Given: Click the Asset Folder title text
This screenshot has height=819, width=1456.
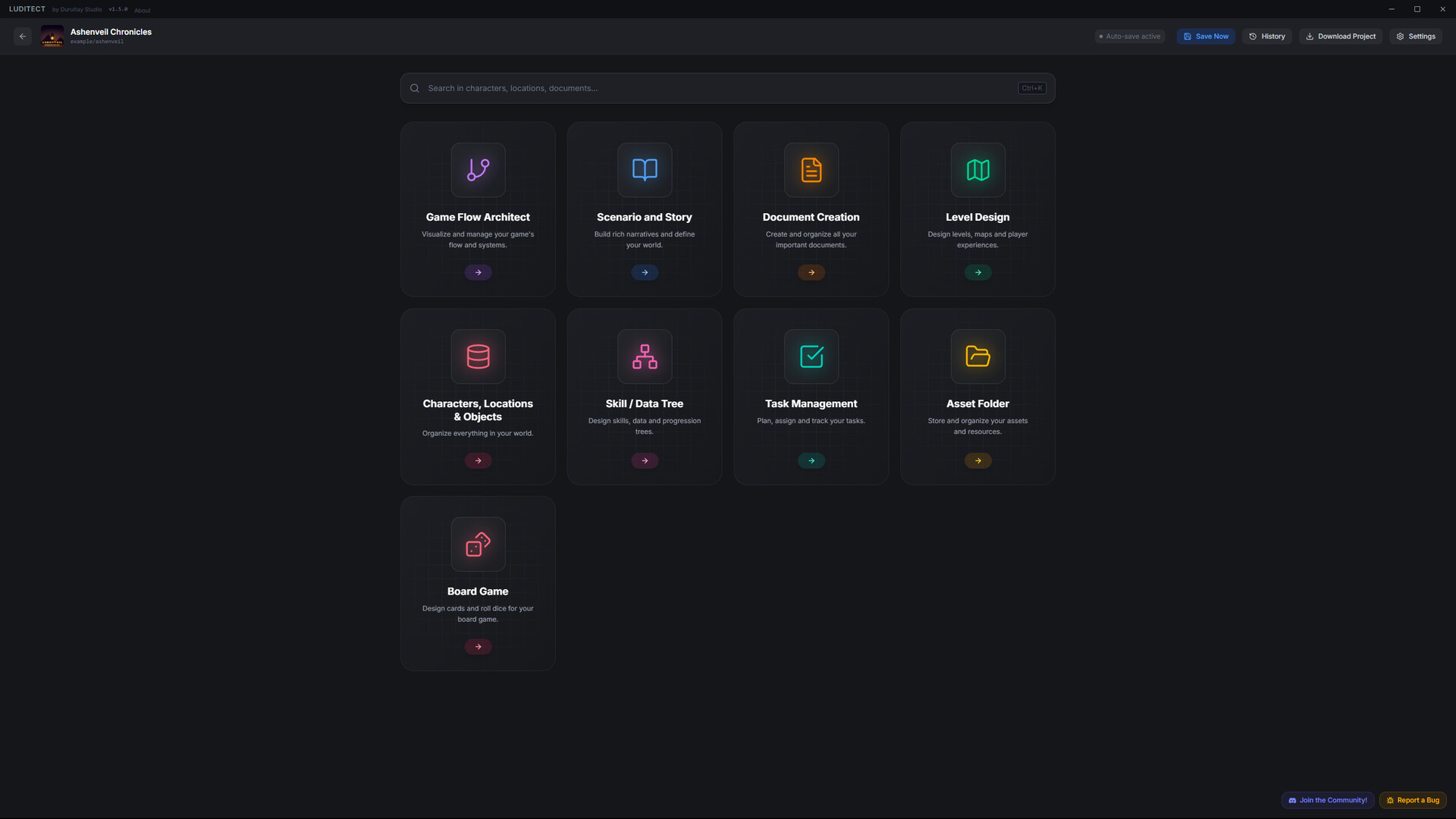Looking at the screenshot, I should (977, 403).
